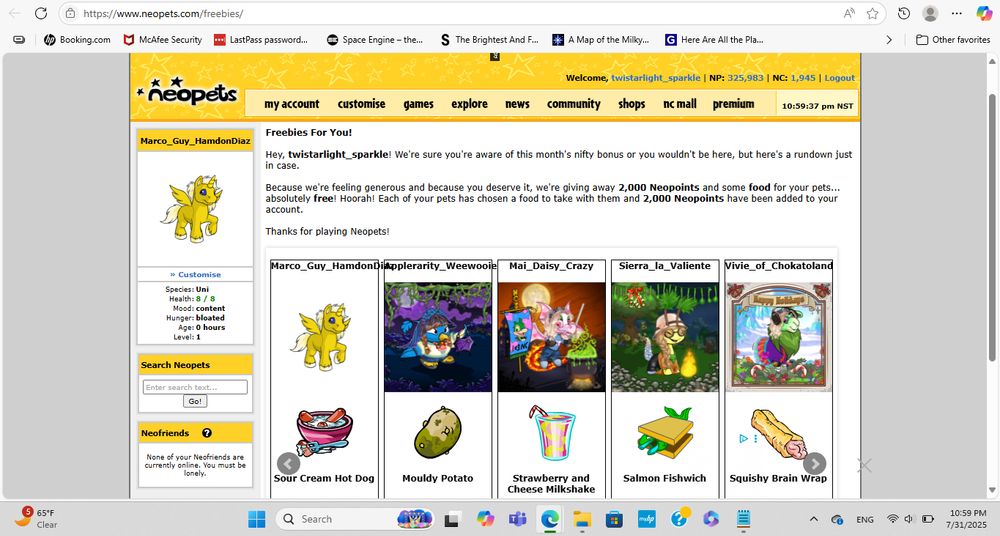The height and width of the screenshot is (536, 1000).
Task: Click the ad choices play icon near Brain Wrap
Action: click(x=743, y=438)
